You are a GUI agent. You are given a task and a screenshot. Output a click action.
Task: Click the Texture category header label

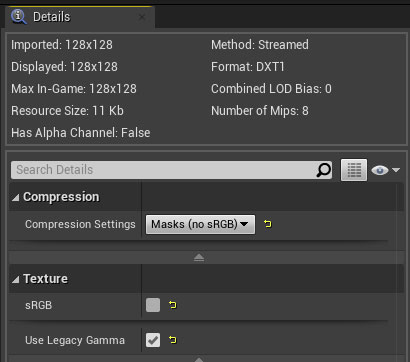click(x=45, y=279)
